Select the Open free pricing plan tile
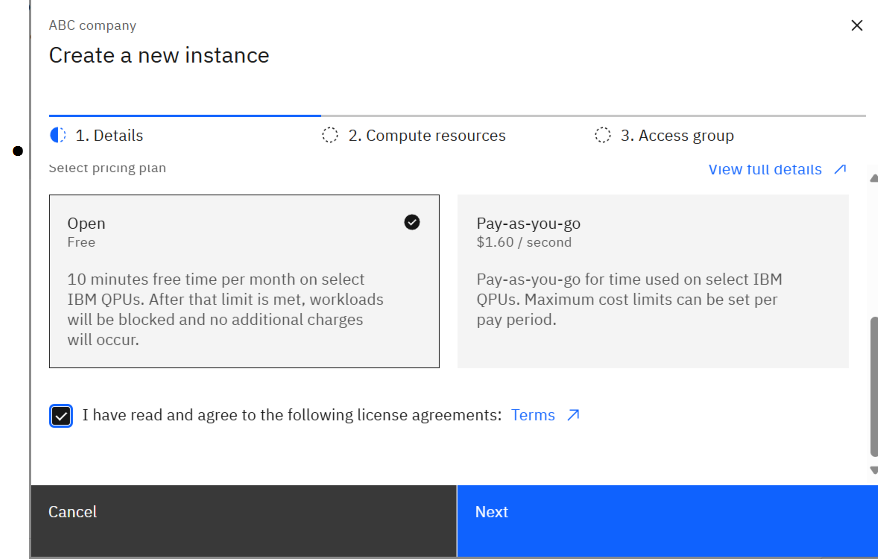The height and width of the screenshot is (559, 894). (x=244, y=281)
